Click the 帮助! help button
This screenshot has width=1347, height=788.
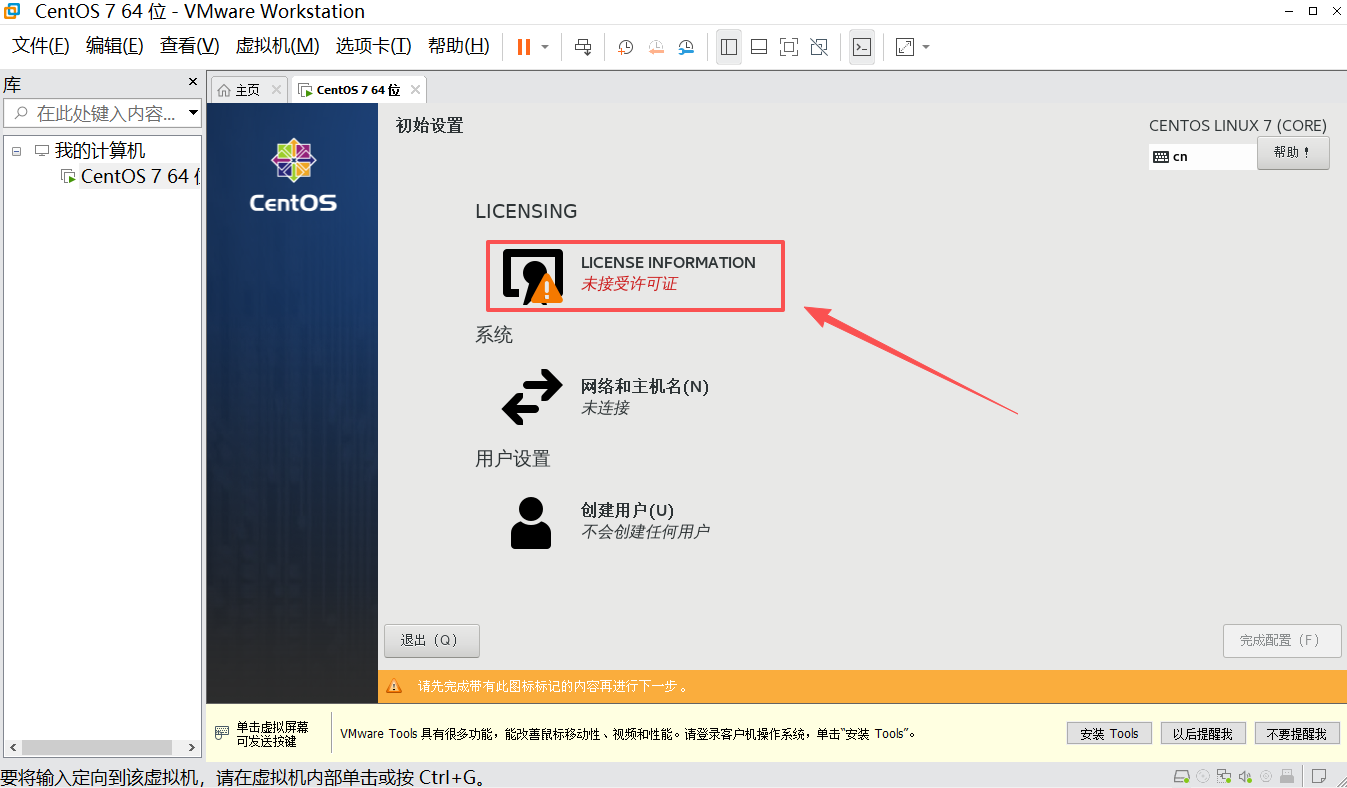tap(1293, 153)
